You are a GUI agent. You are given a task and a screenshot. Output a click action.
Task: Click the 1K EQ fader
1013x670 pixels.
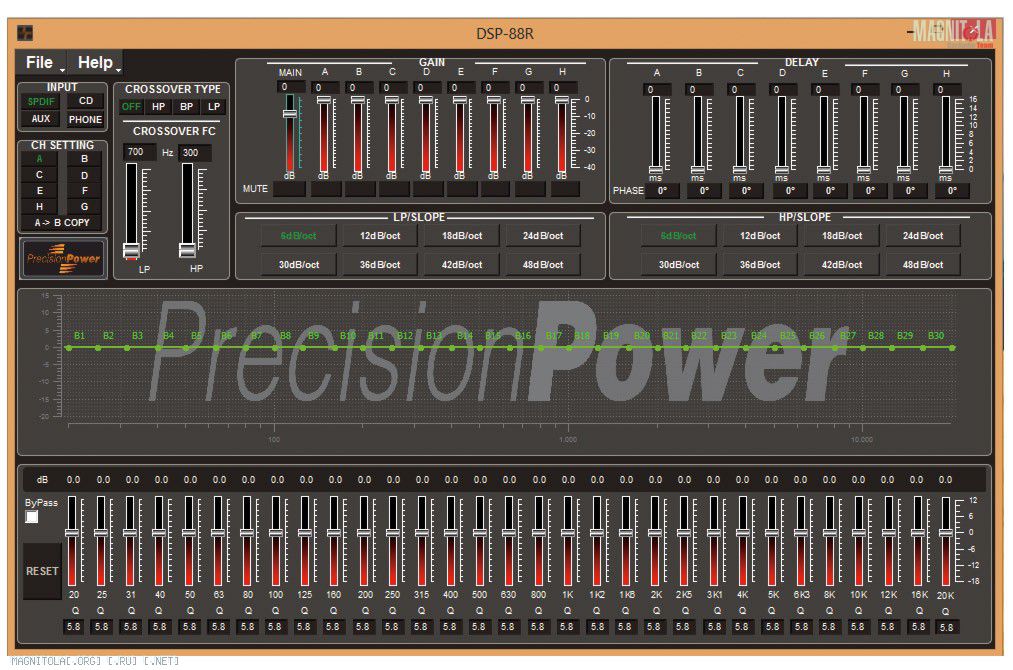pyautogui.click(x=567, y=541)
